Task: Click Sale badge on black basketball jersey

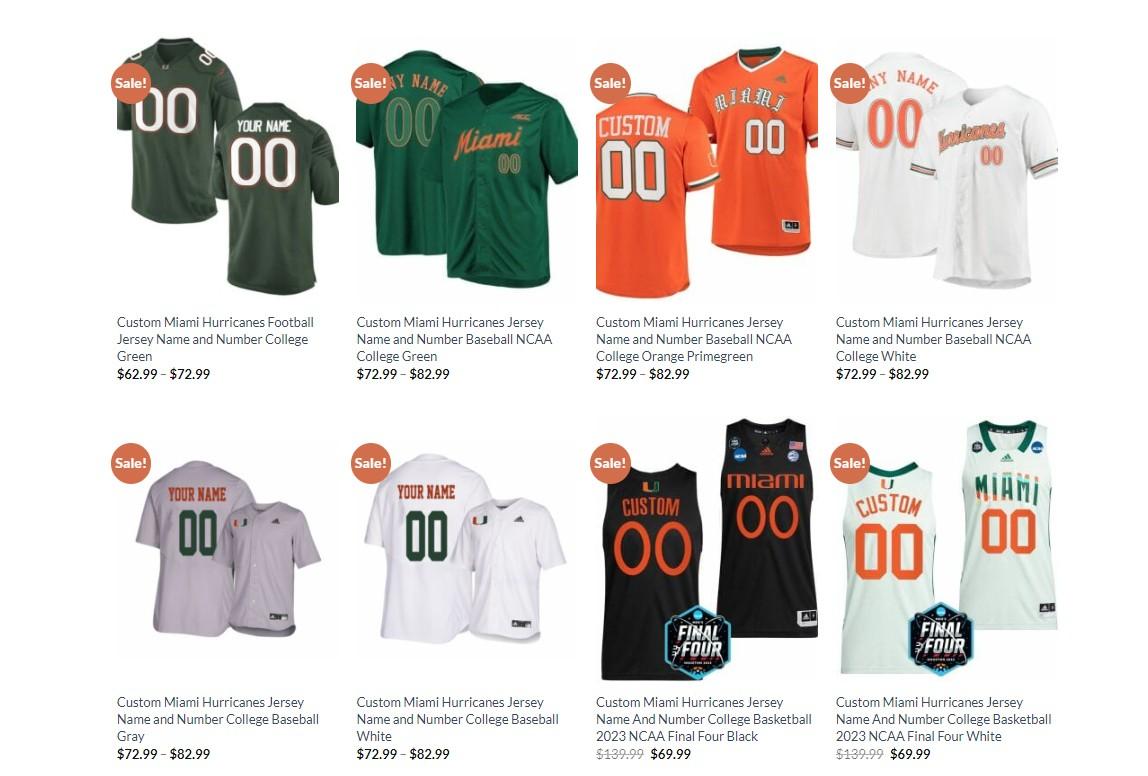Action: [x=610, y=463]
